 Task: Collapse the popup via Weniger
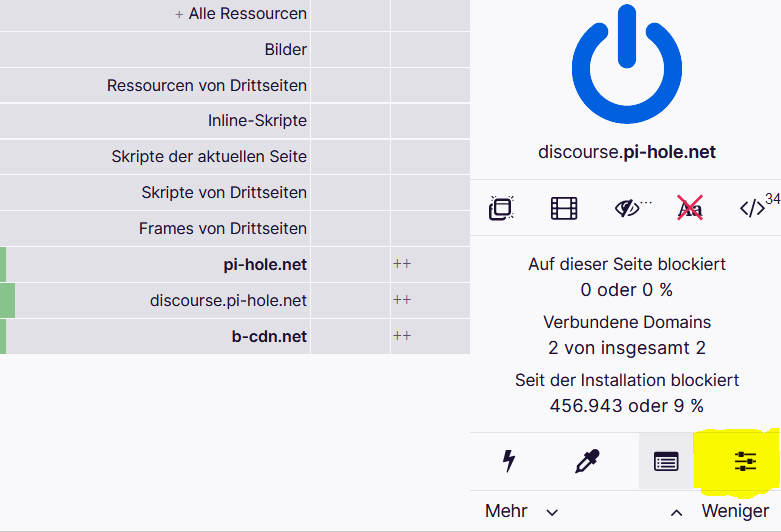pos(720,511)
